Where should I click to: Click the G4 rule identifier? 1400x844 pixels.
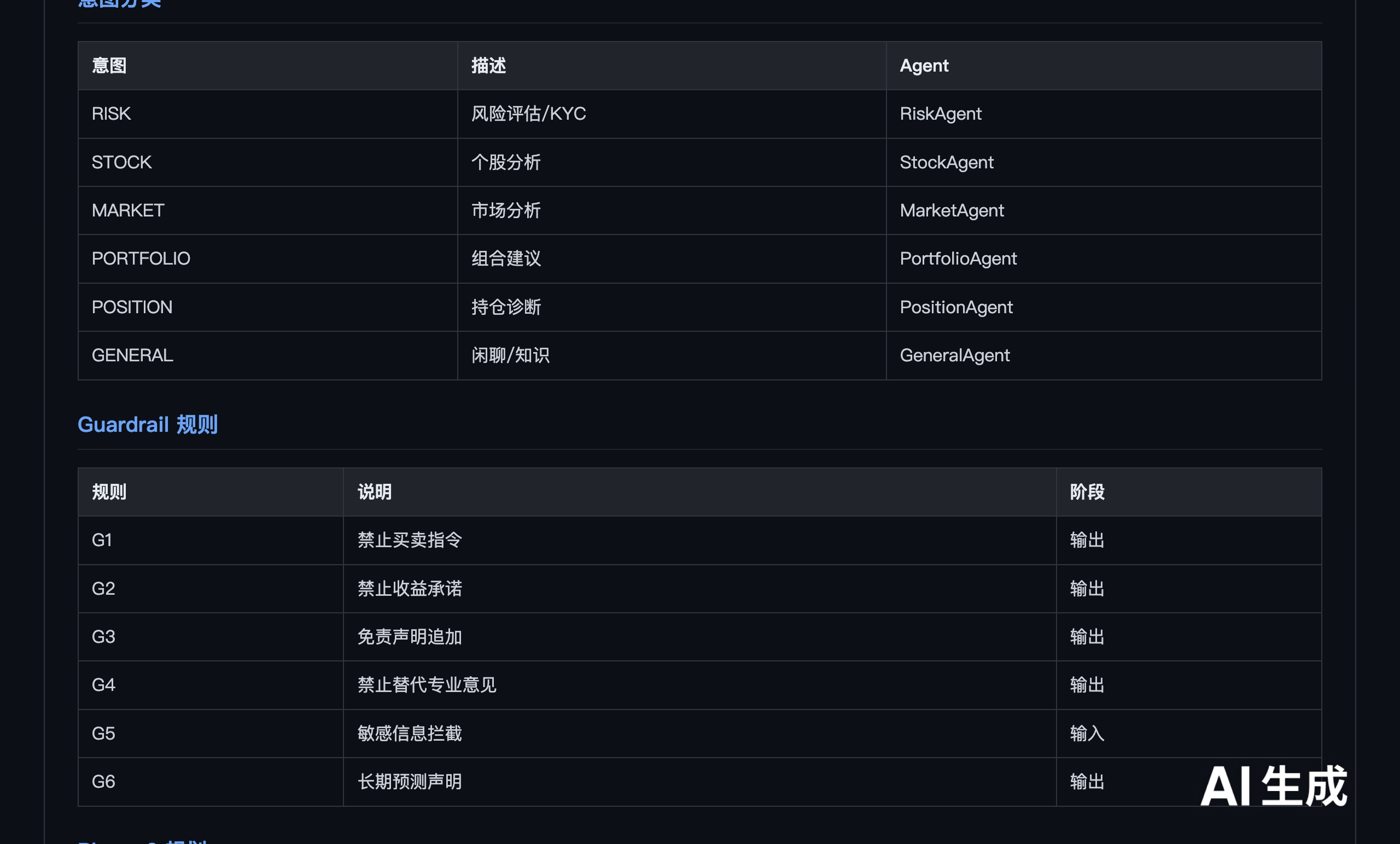pyautogui.click(x=103, y=684)
